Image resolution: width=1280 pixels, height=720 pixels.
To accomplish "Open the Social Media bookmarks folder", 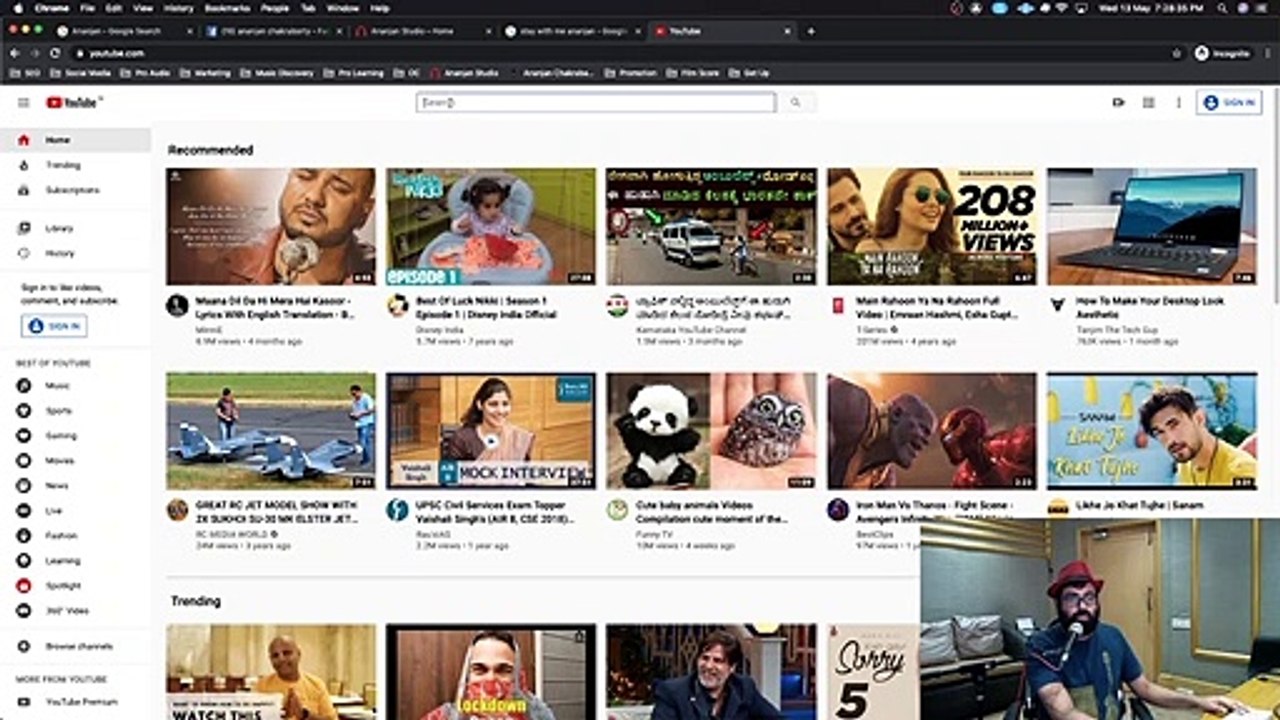I will (82, 73).
